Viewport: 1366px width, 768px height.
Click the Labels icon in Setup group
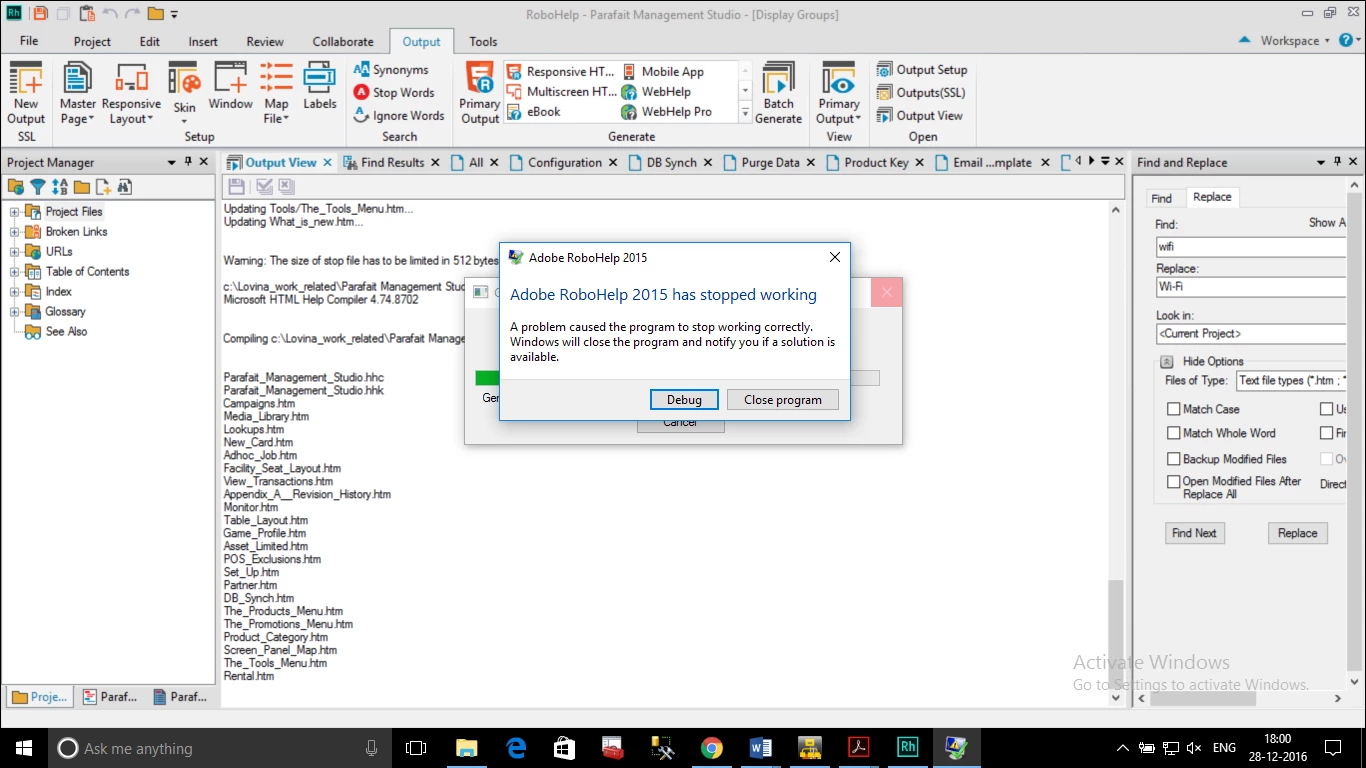[x=320, y=86]
